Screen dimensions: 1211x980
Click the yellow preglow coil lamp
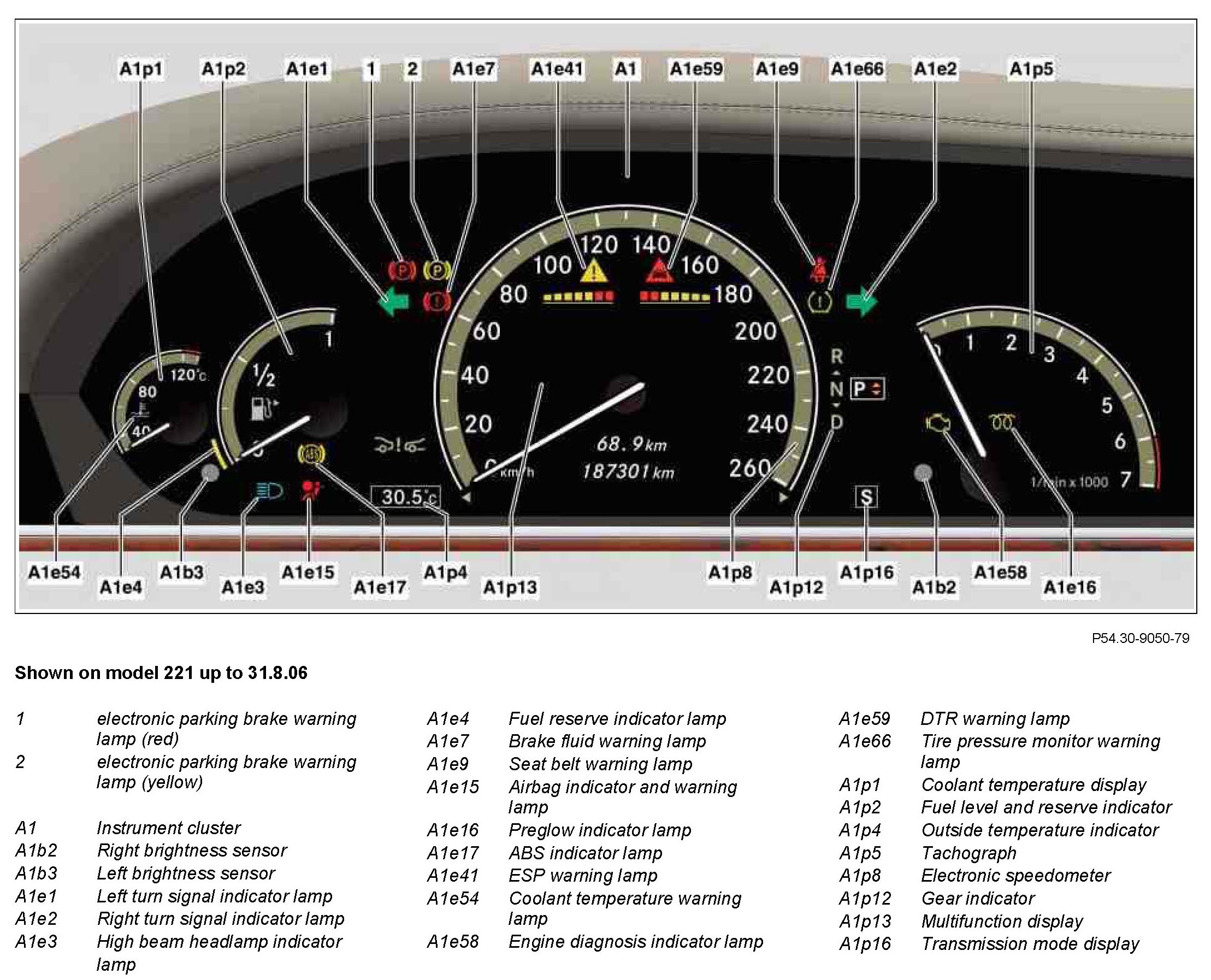click(1003, 421)
